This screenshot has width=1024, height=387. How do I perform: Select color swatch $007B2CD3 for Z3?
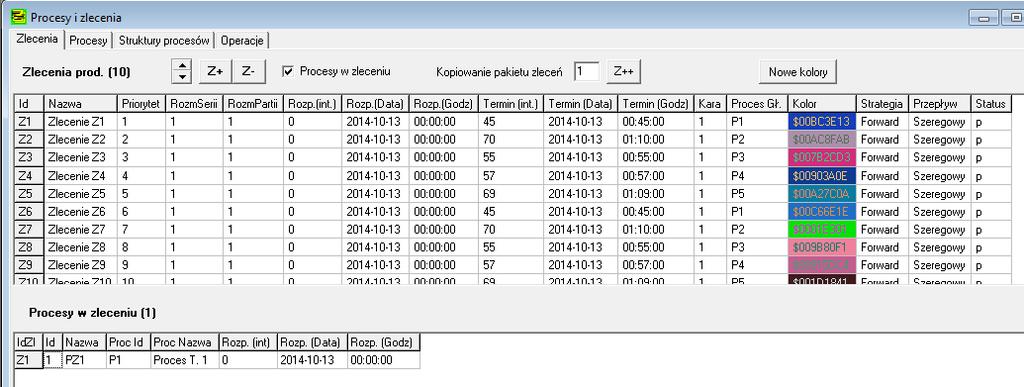[822, 158]
